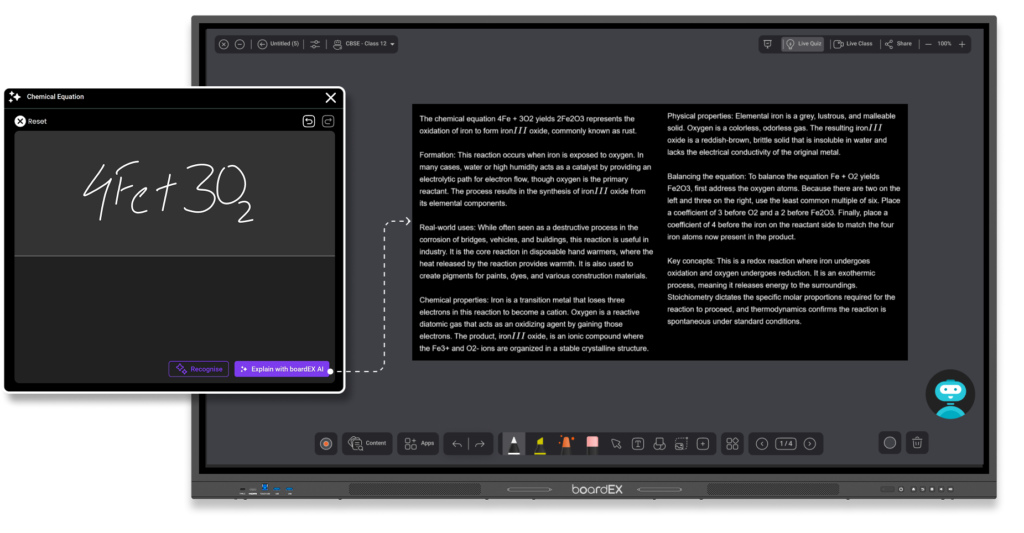This screenshot has height=533, width=1024.
Task: Select the black pen tool
Action: tap(513, 444)
